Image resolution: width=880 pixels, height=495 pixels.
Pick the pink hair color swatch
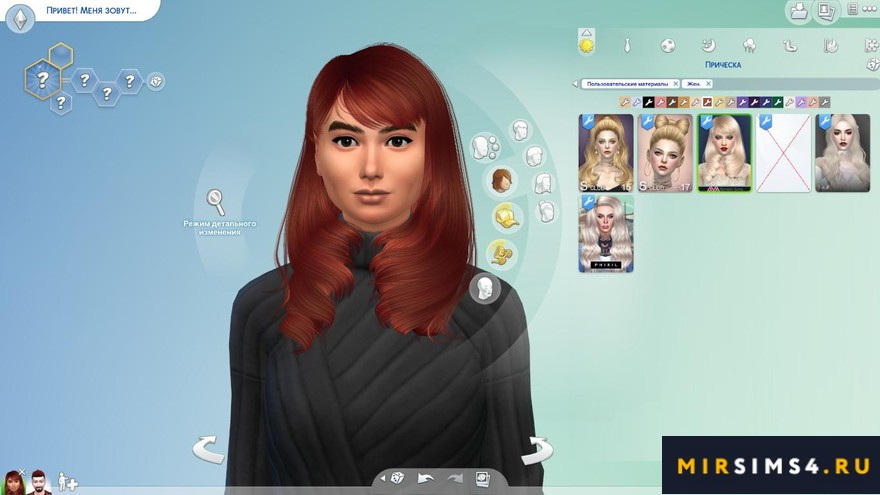[x=661, y=102]
